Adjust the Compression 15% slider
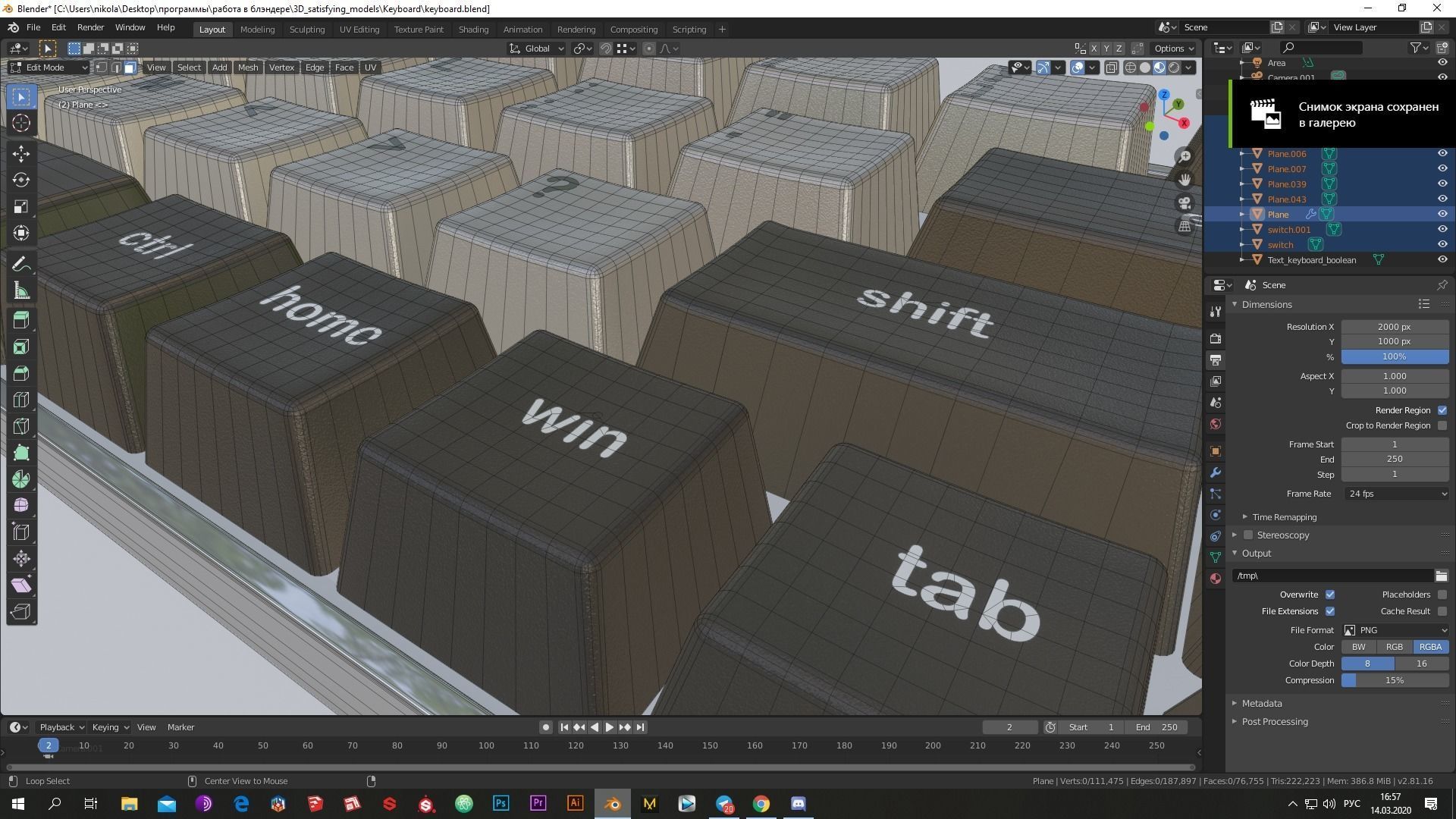Screen dimensions: 1456x819 (1395, 680)
